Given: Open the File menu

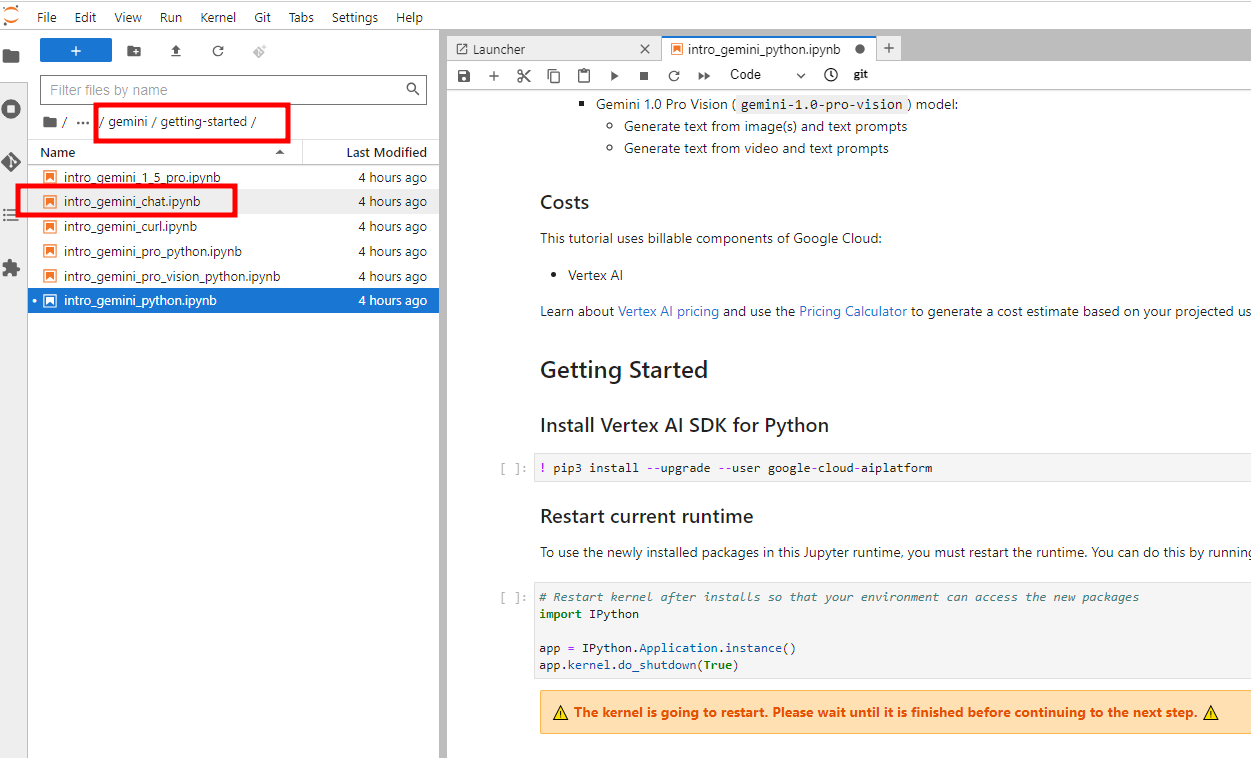Looking at the screenshot, I should coord(47,17).
